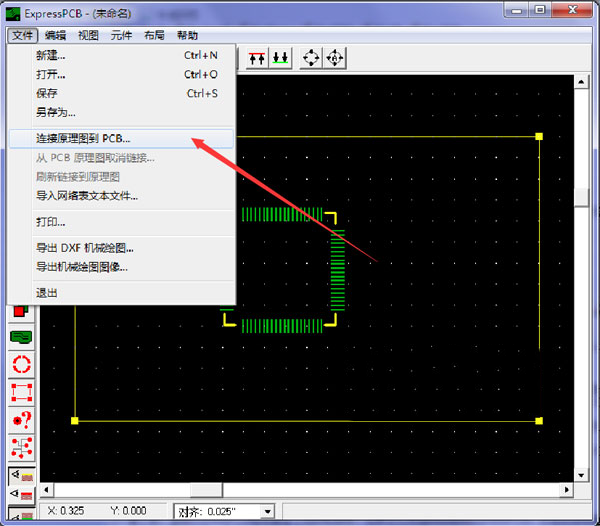Click the green pad row on component's right side
The width and height of the screenshot is (600, 526).
[x=338, y=270]
